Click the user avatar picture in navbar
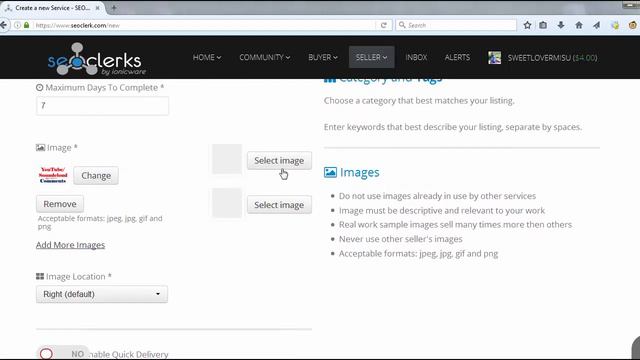 point(494,58)
